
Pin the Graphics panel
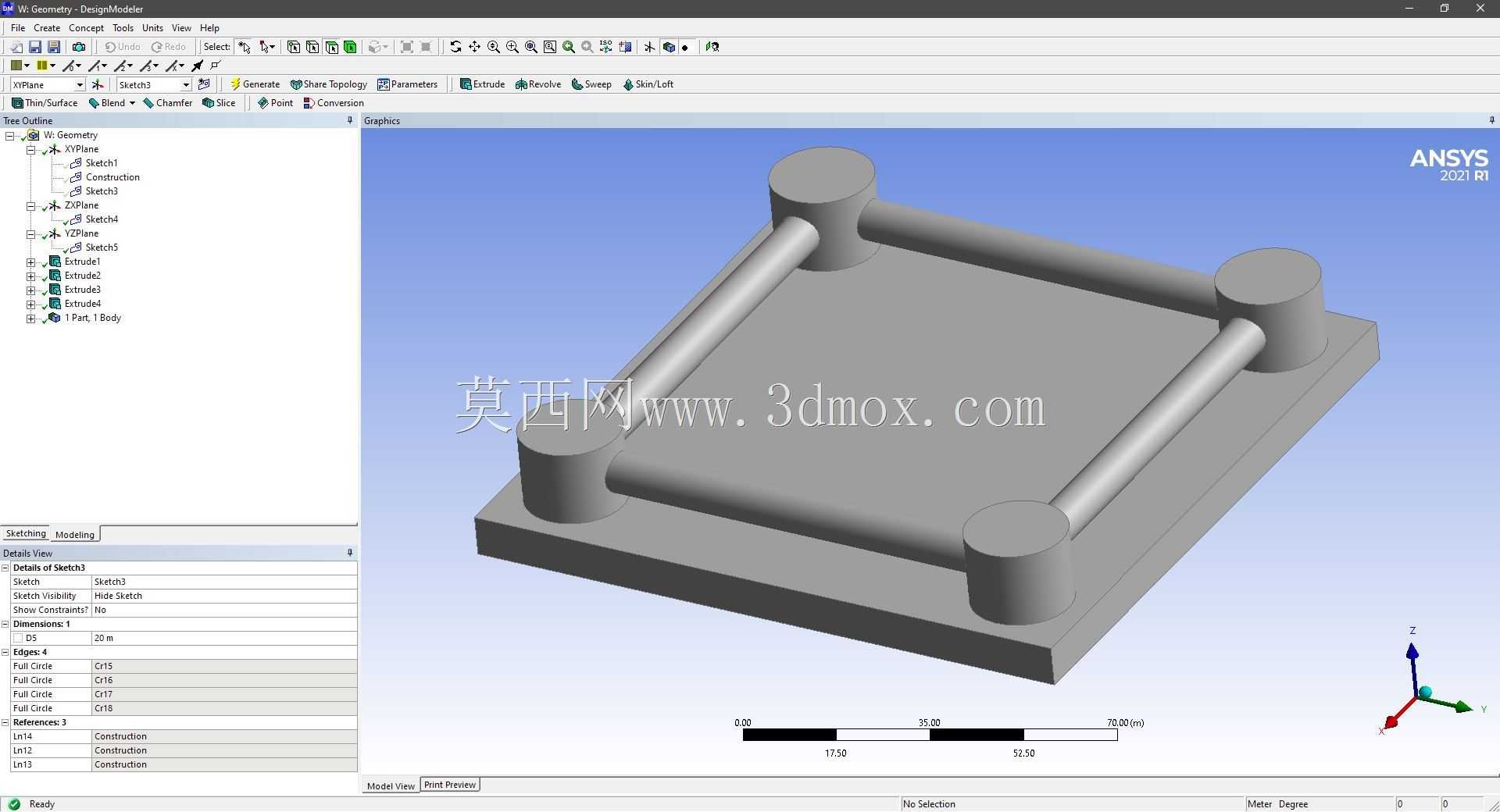pos(1491,120)
